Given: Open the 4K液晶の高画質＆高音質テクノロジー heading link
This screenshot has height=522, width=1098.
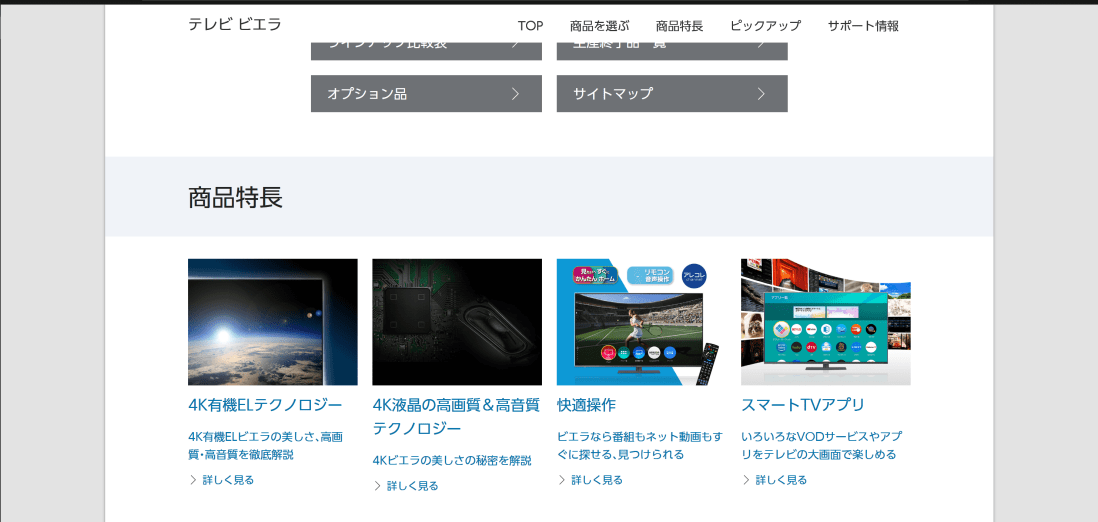Looking at the screenshot, I should 456,416.
